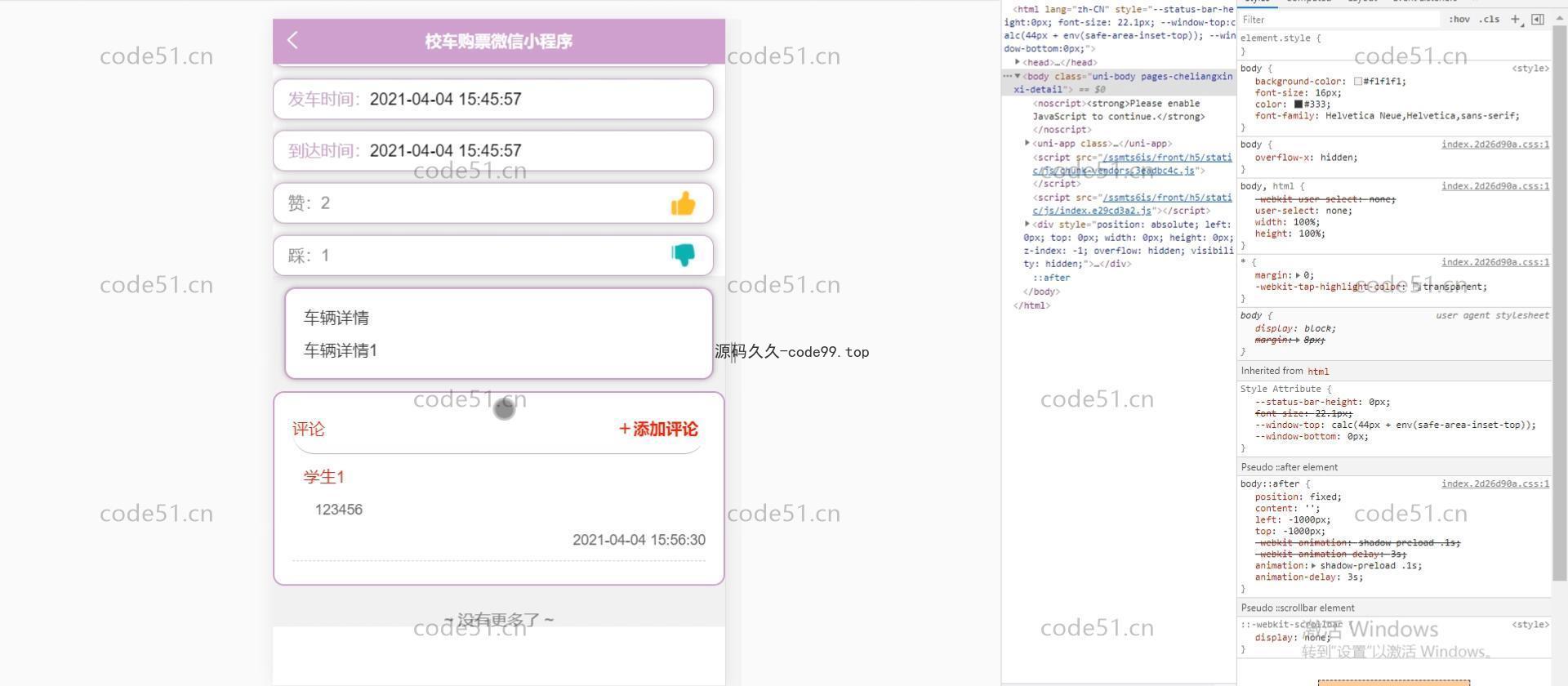
Task: Select the ::after pseudo node in DOM tree
Action: pyautogui.click(x=1051, y=278)
